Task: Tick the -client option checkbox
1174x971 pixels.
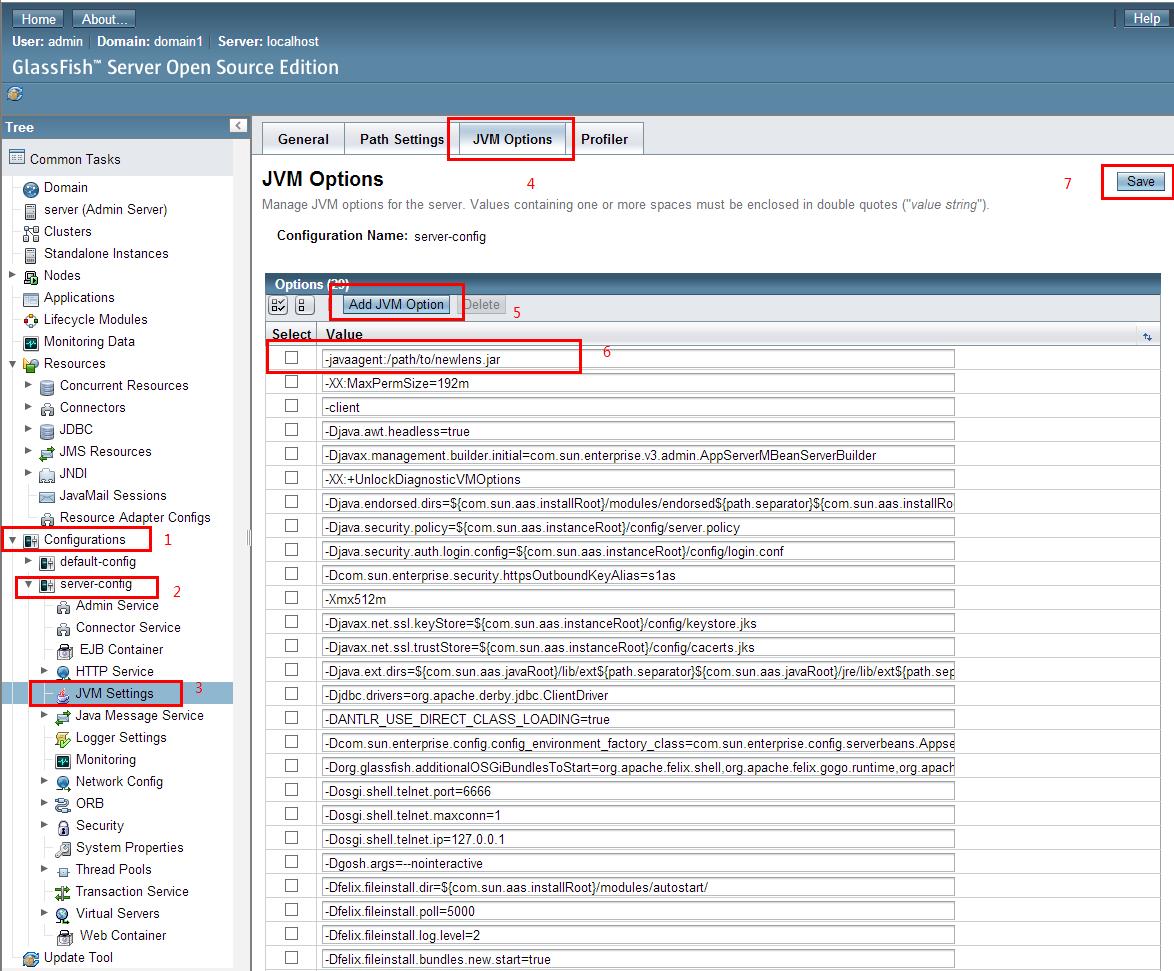Action: 291,406
